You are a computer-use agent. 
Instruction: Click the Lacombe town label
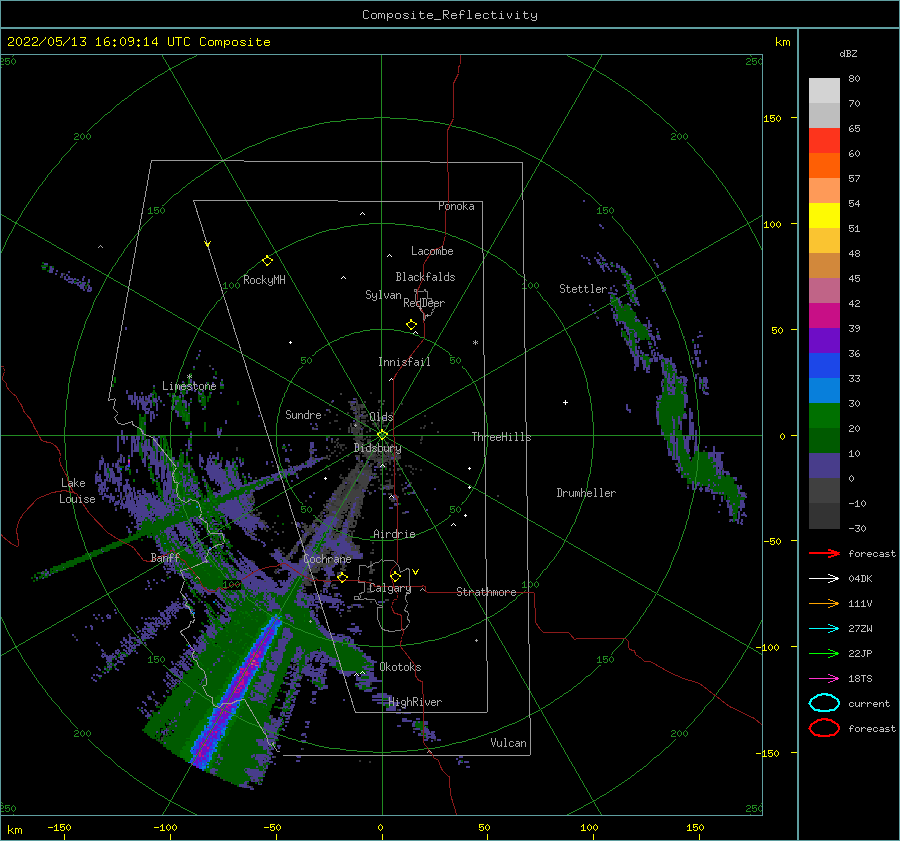coord(432,251)
